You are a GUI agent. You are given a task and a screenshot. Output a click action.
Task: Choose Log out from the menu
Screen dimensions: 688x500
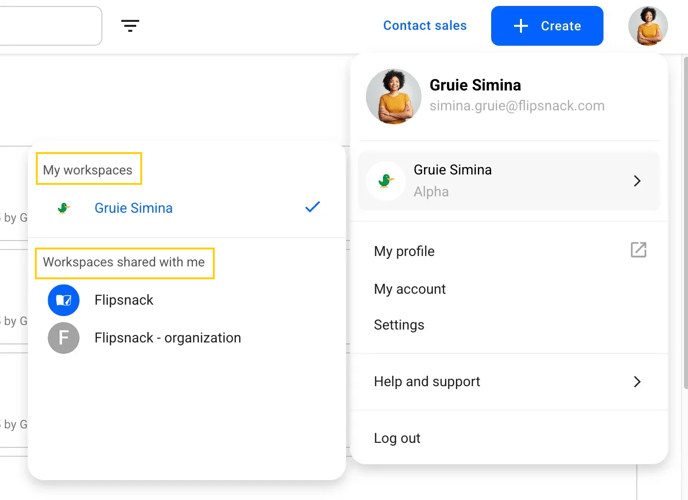click(397, 438)
